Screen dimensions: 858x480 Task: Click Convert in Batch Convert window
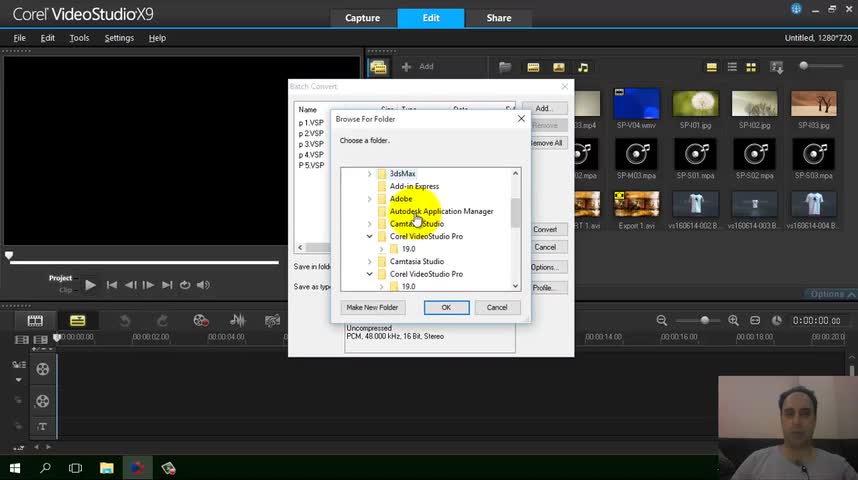pos(545,229)
